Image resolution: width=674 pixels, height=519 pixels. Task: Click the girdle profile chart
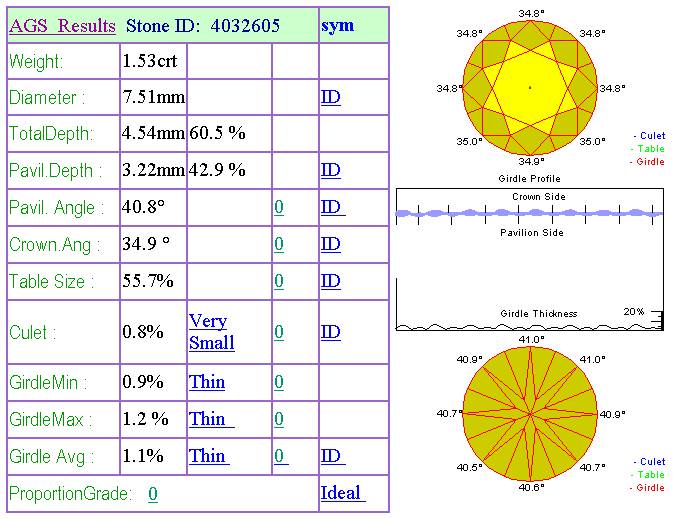530,259
